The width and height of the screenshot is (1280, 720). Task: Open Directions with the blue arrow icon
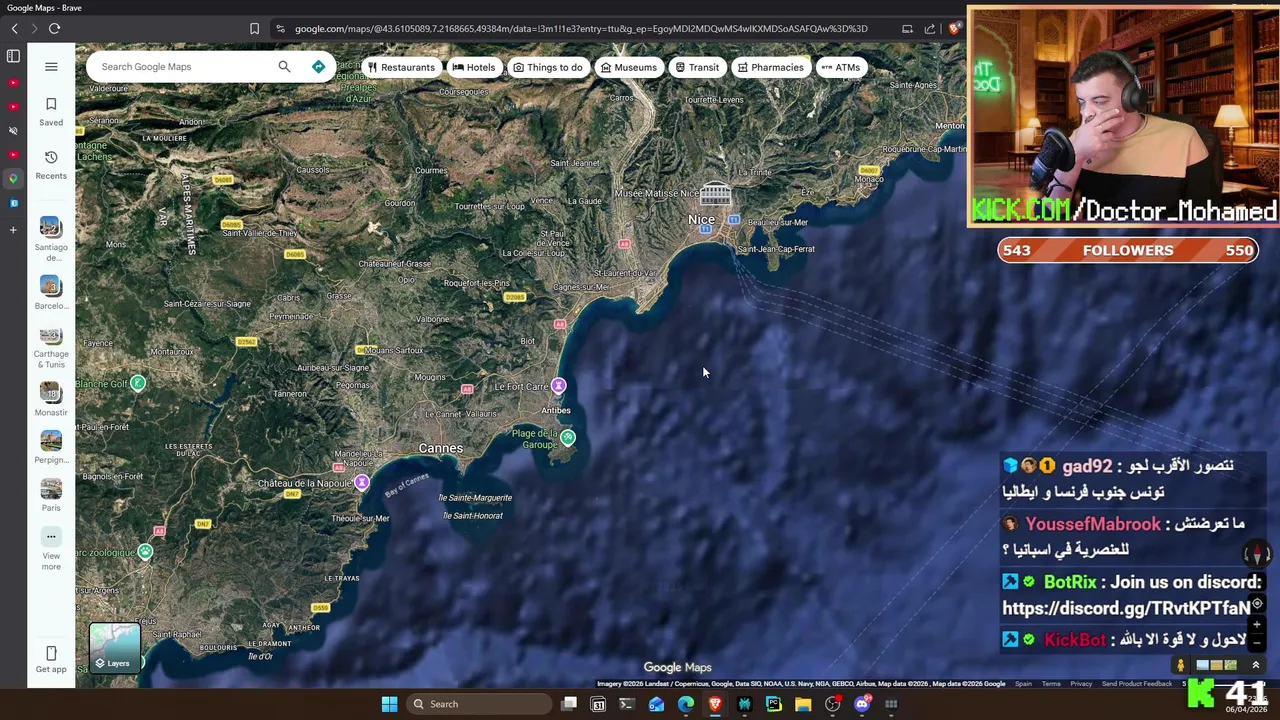(318, 67)
